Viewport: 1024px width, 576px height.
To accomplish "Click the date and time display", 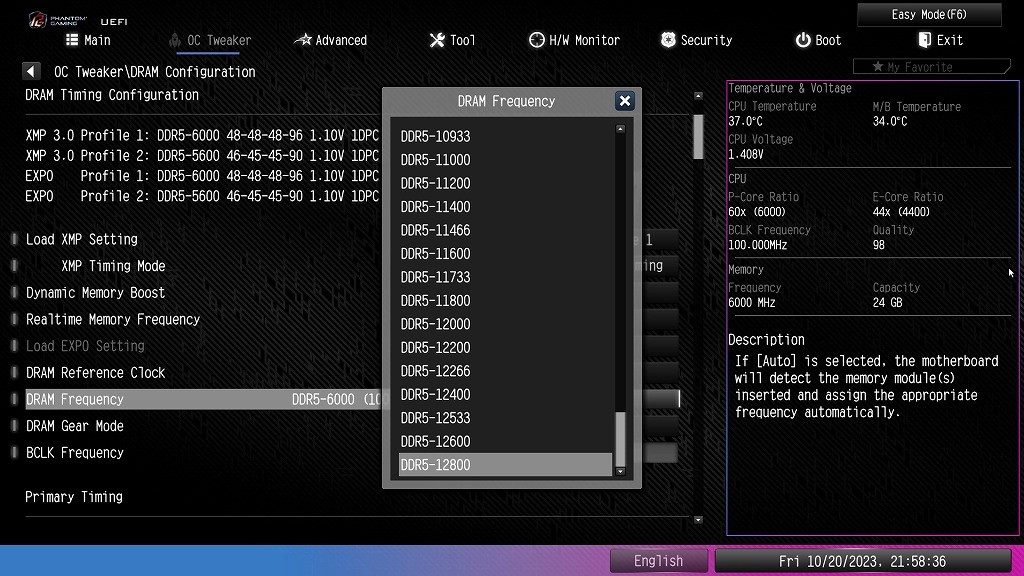I will [862, 561].
